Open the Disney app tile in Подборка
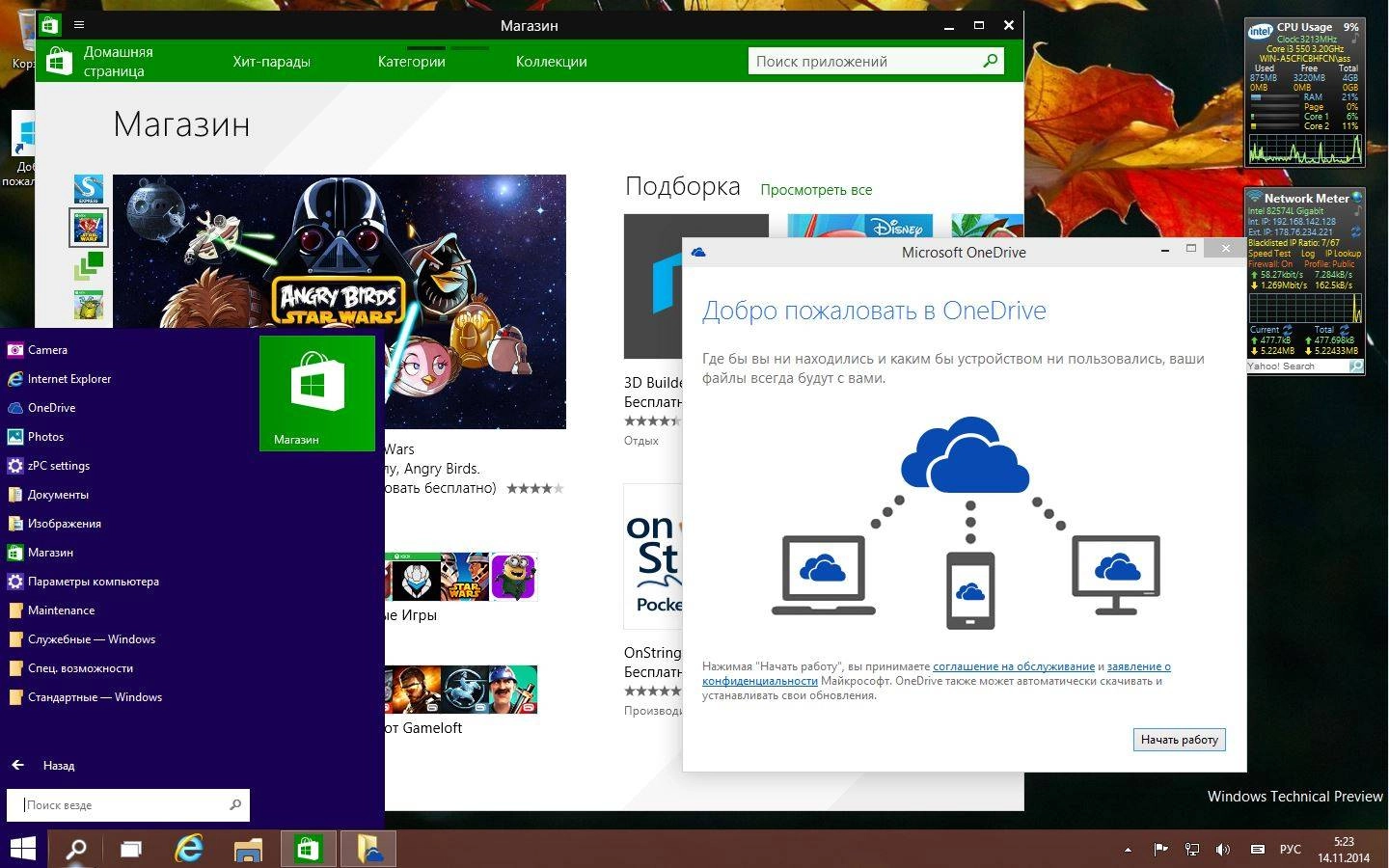This screenshot has height=868, width=1389. [860, 226]
